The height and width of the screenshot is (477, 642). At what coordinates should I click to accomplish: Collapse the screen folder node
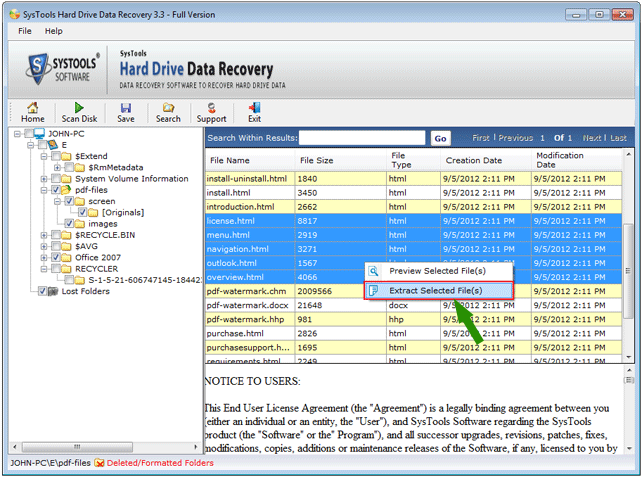57,201
